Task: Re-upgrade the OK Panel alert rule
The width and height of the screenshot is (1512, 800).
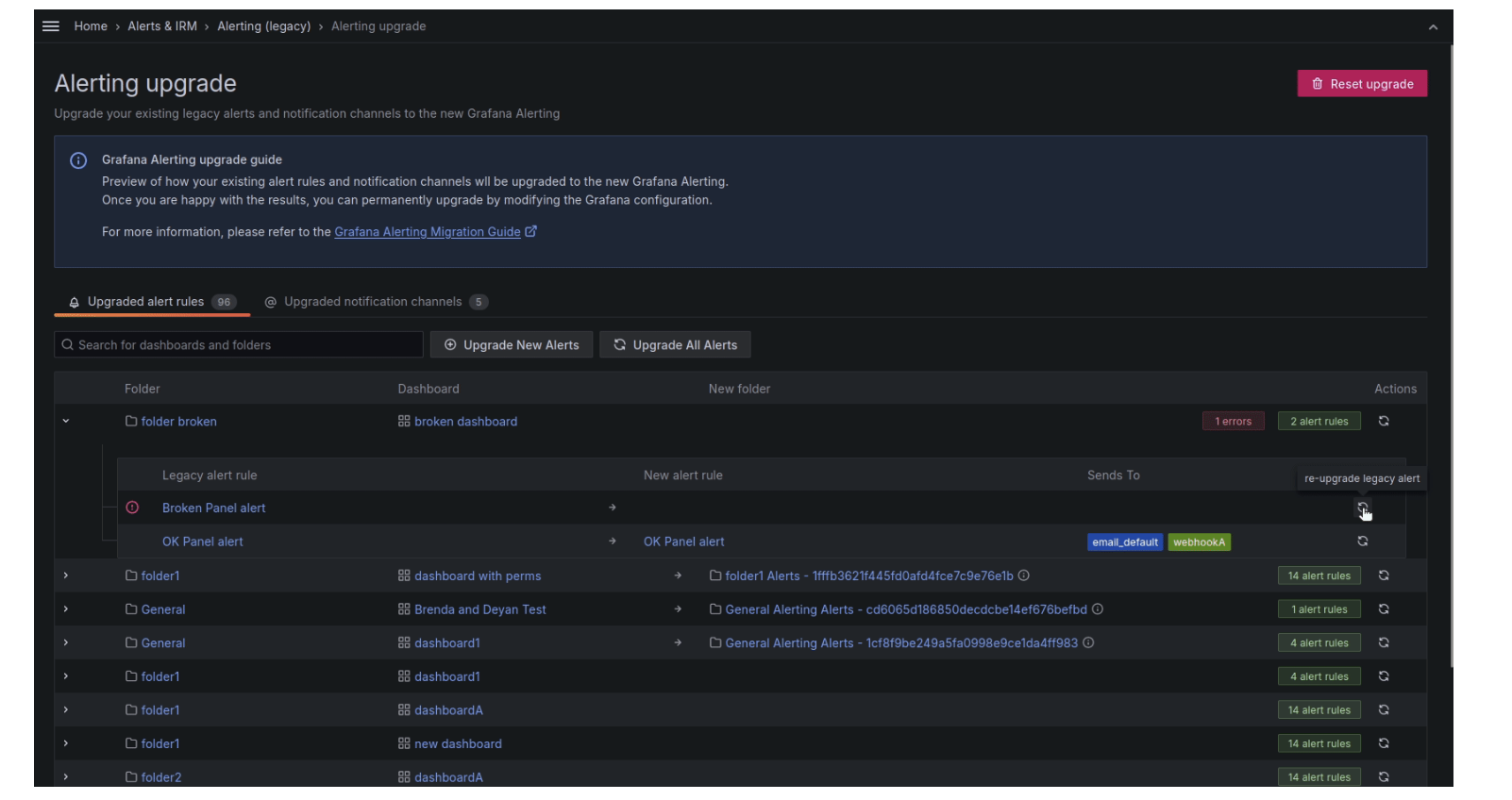Action: [x=1362, y=542]
